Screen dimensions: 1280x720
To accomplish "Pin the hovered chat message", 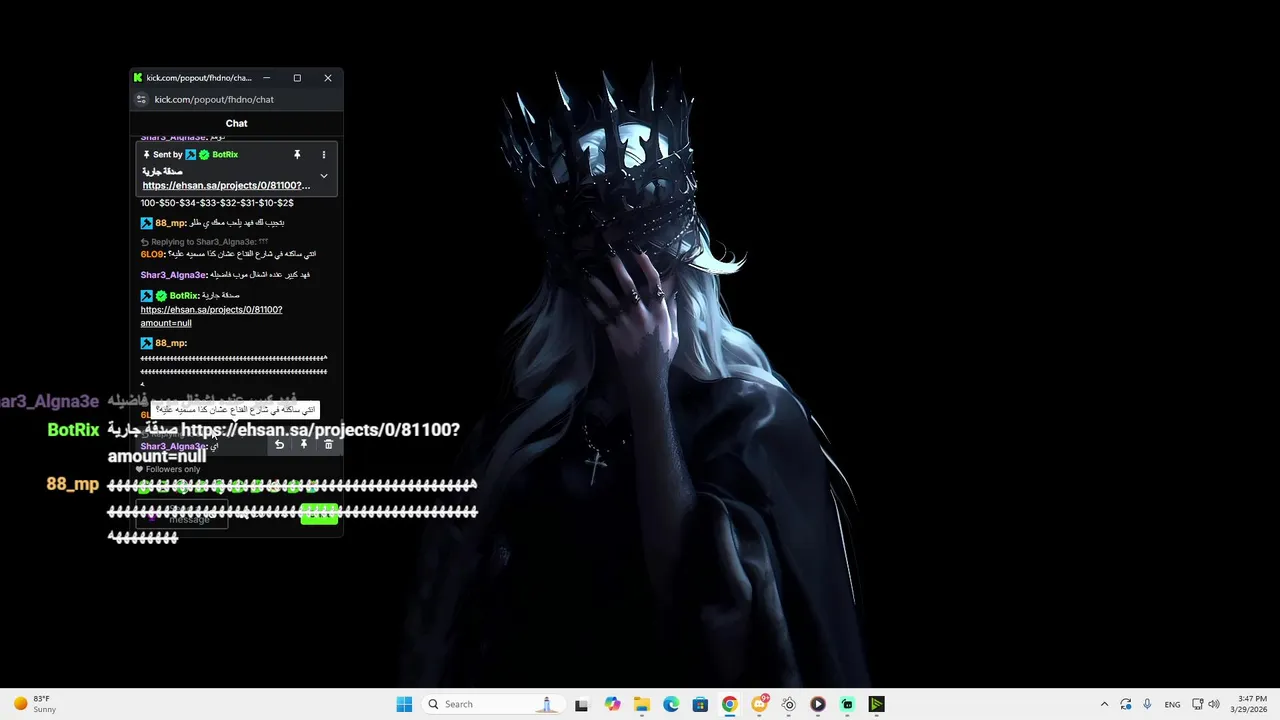I will 304,445.
